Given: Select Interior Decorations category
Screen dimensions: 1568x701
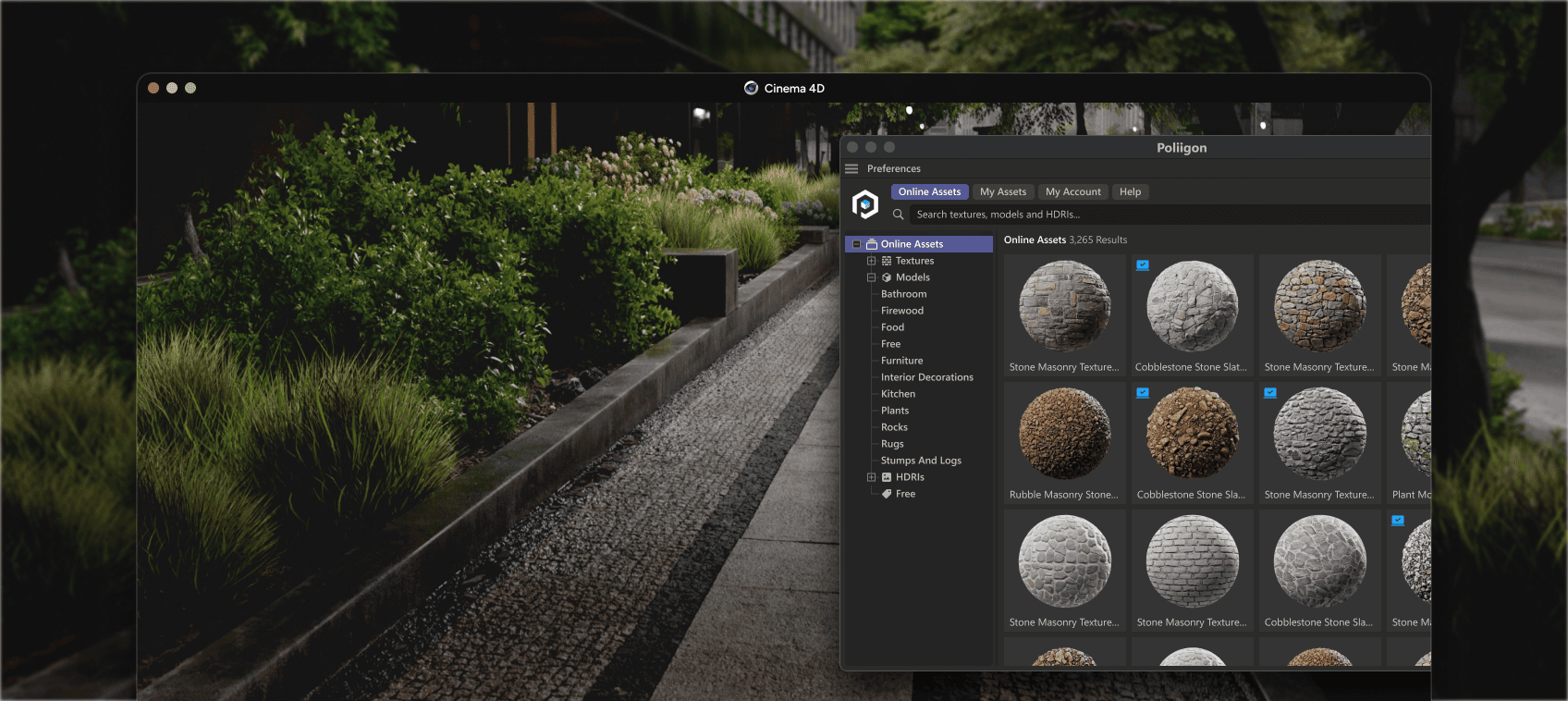Looking at the screenshot, I should (927, 377).
